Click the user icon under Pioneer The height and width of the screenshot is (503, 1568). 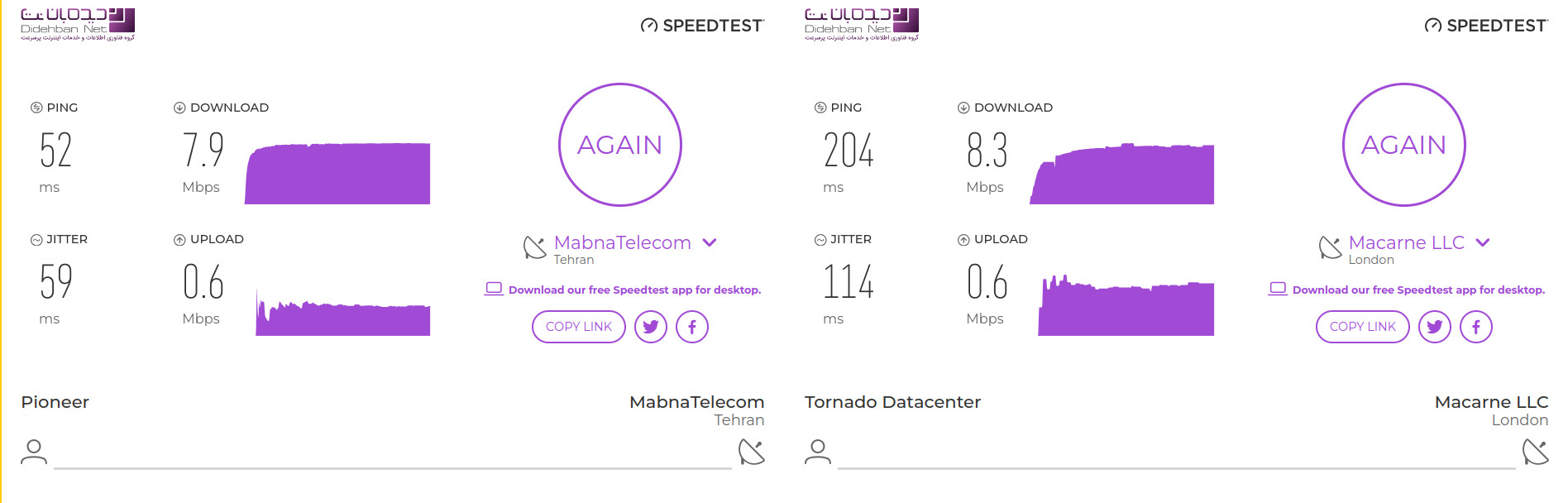34,452
